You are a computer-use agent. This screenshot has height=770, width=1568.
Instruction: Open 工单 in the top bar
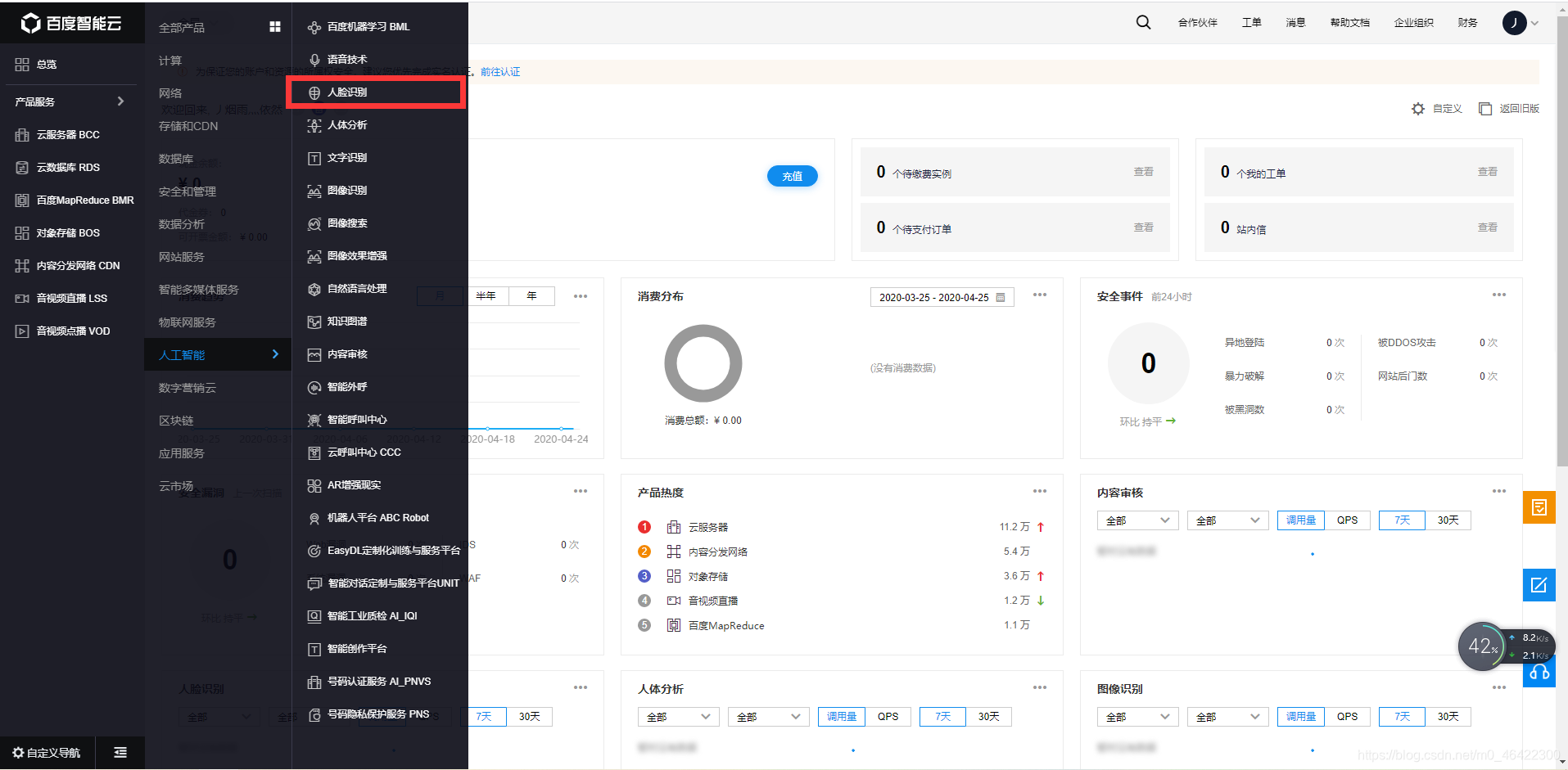coord(1252,23)
